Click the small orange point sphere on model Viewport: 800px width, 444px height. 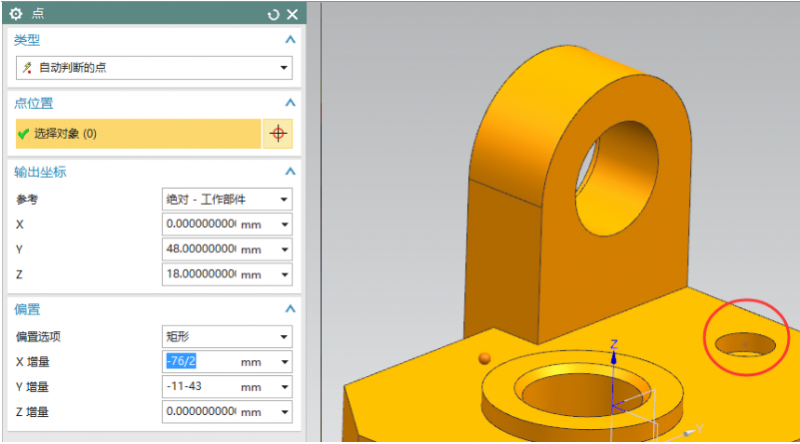(x=485, y=357)
